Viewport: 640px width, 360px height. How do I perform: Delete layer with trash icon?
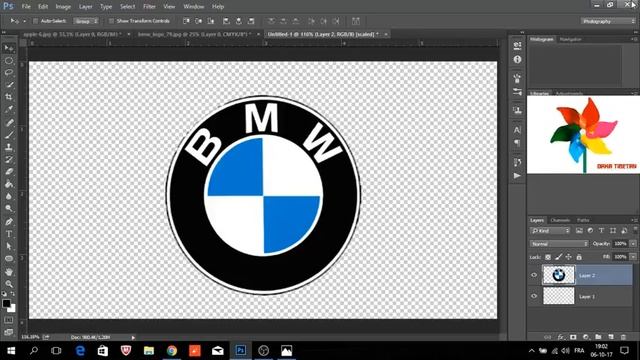623,337
